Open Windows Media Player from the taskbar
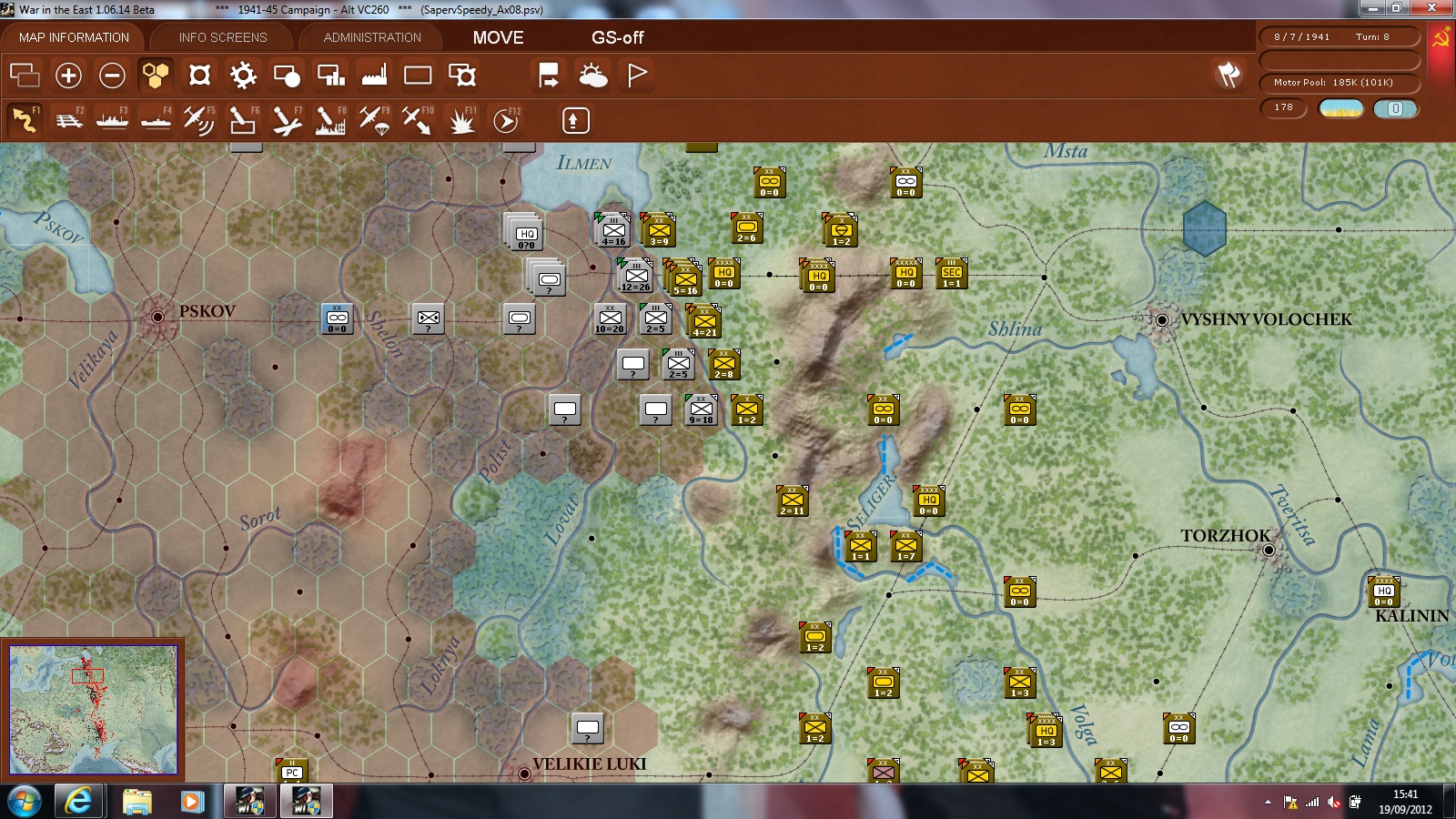 tap(192, 802)
